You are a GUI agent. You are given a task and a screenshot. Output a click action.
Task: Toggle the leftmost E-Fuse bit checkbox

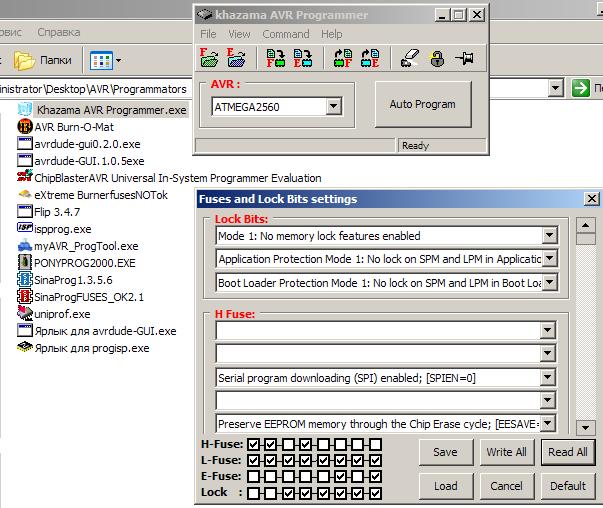pos(253,476)
